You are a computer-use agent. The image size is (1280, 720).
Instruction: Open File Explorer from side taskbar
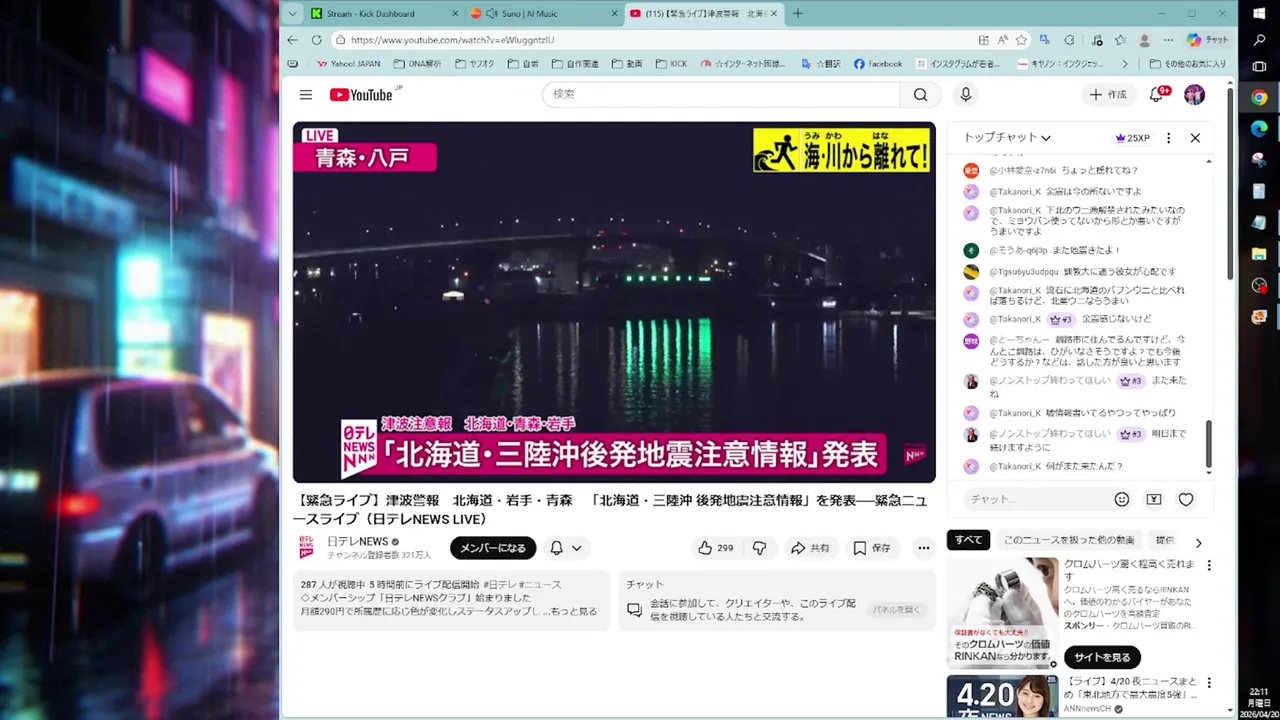coord(1259,254)
